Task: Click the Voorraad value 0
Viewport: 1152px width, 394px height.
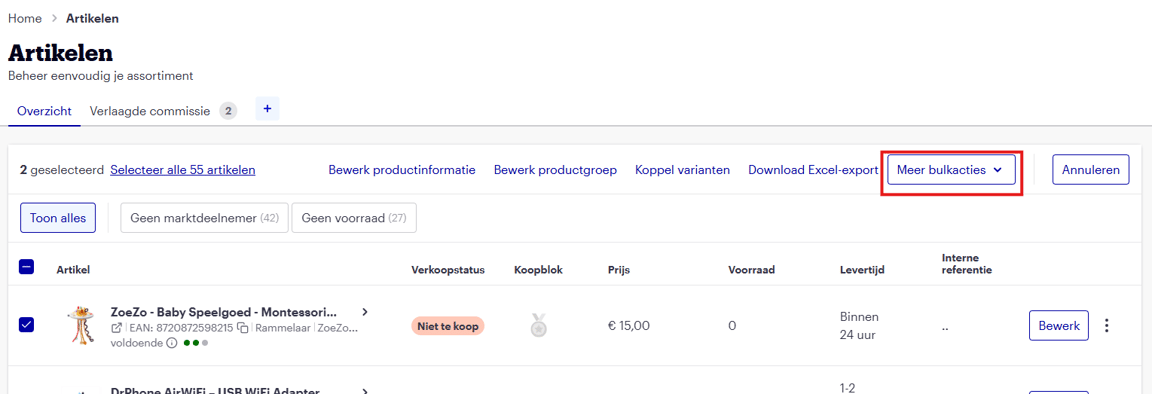Action: click(732, 326)
